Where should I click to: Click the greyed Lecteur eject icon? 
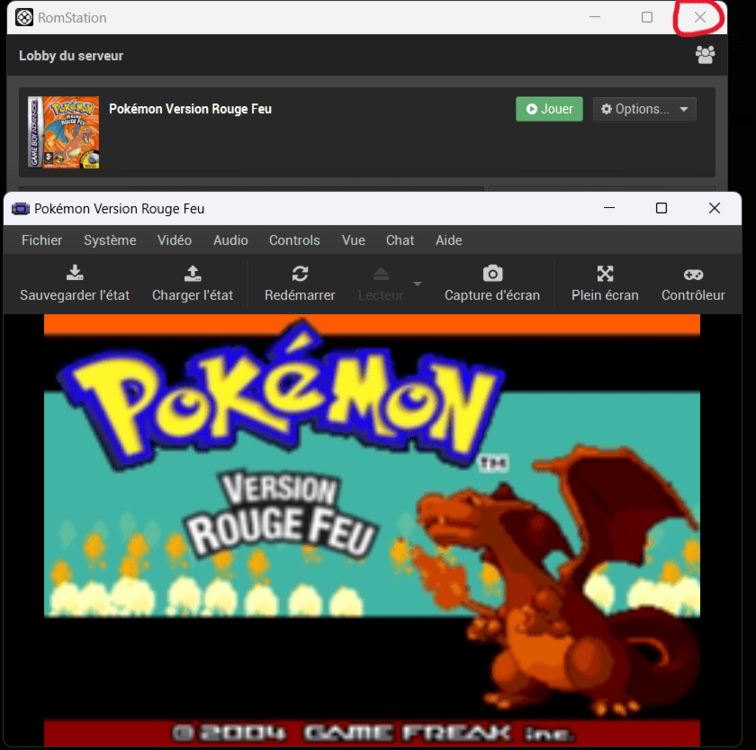pos(381,274)
